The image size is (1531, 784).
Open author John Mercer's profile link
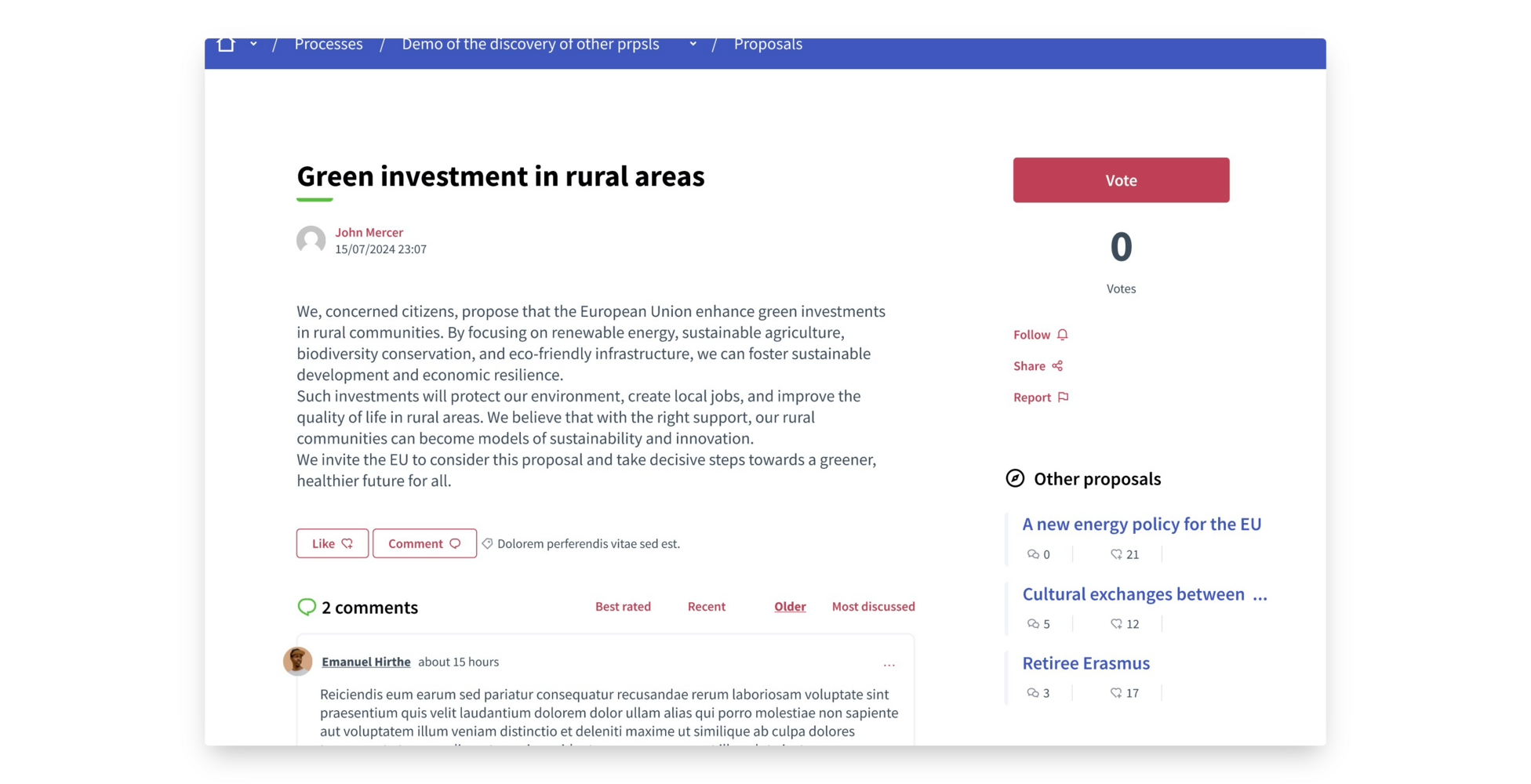click(x=369, y=232)
